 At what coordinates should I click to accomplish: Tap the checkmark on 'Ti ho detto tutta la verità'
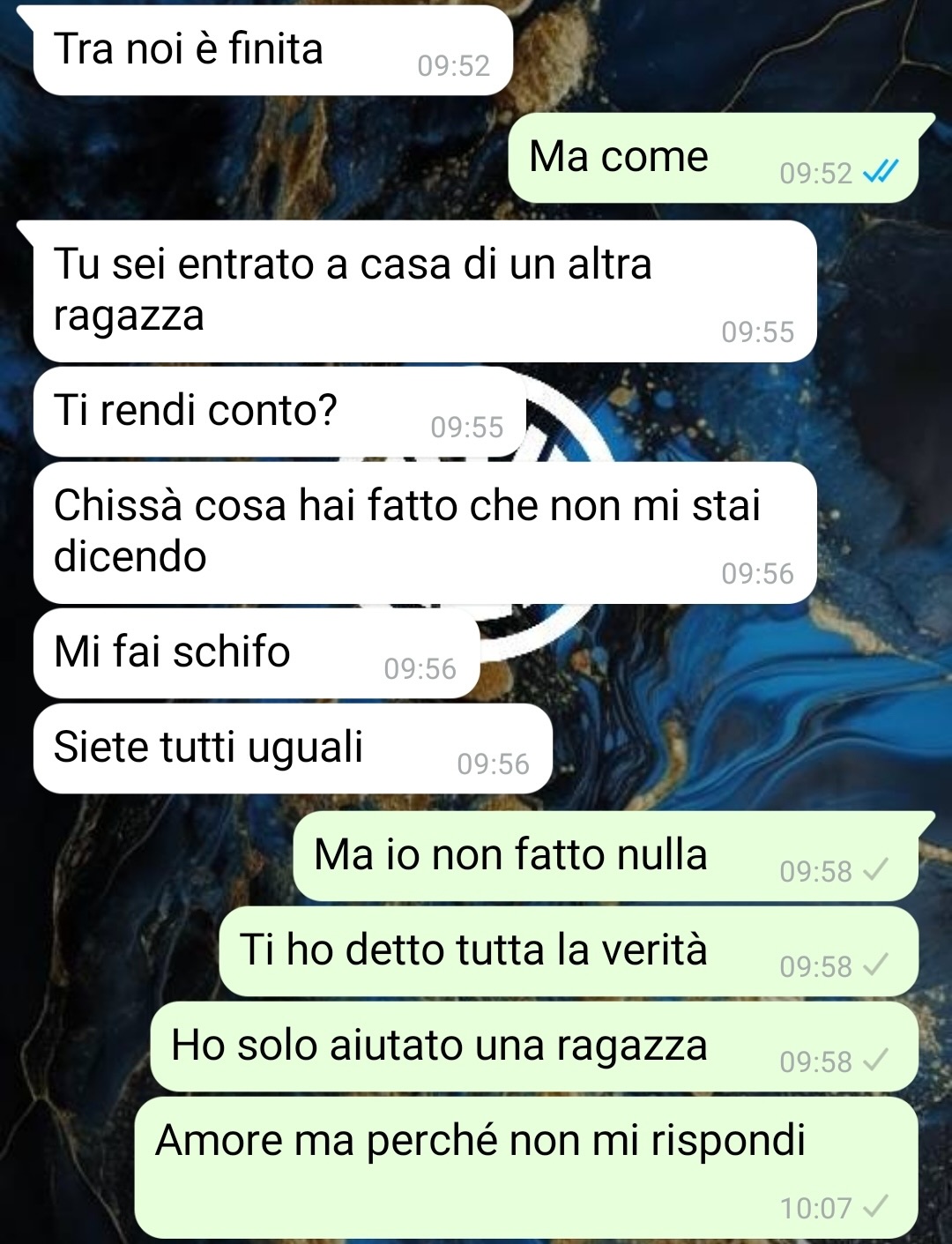tap(875, 965)
